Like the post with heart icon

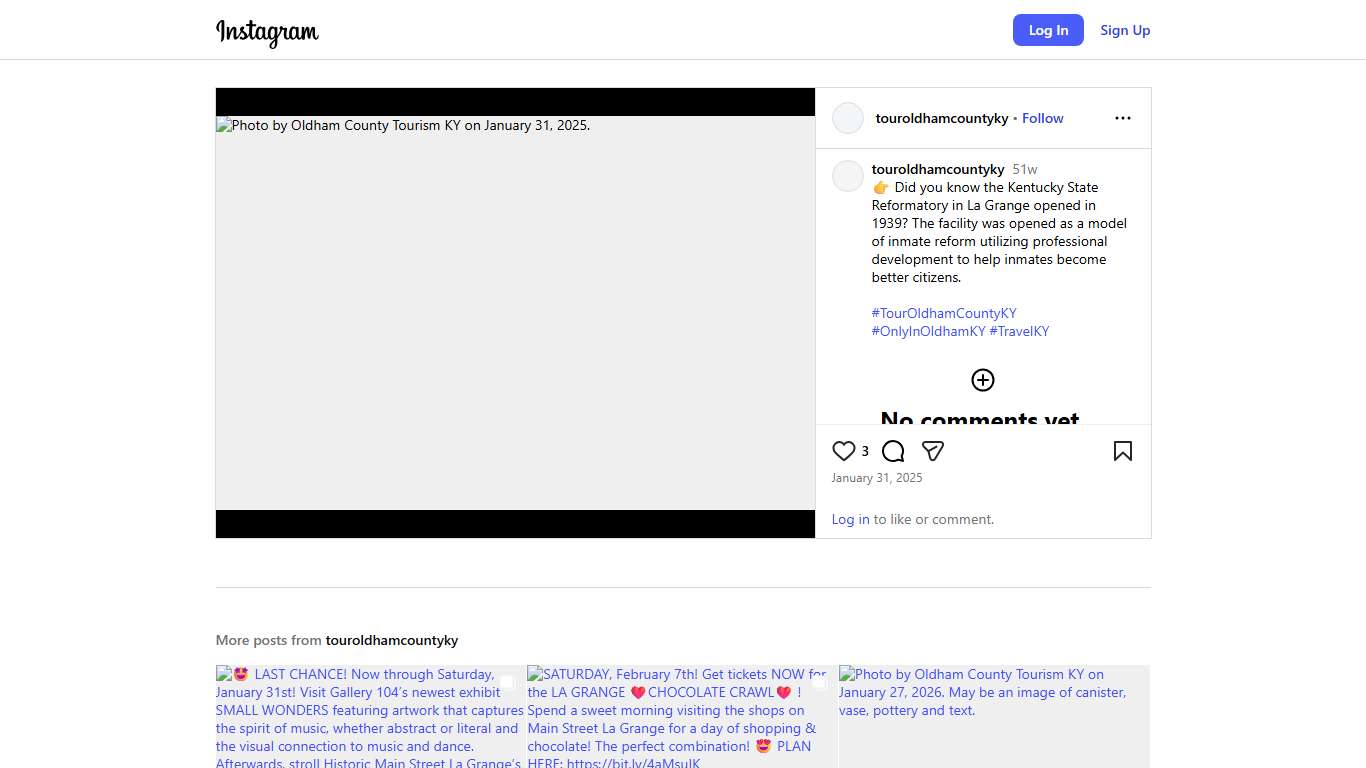click(x=844, y=451)
